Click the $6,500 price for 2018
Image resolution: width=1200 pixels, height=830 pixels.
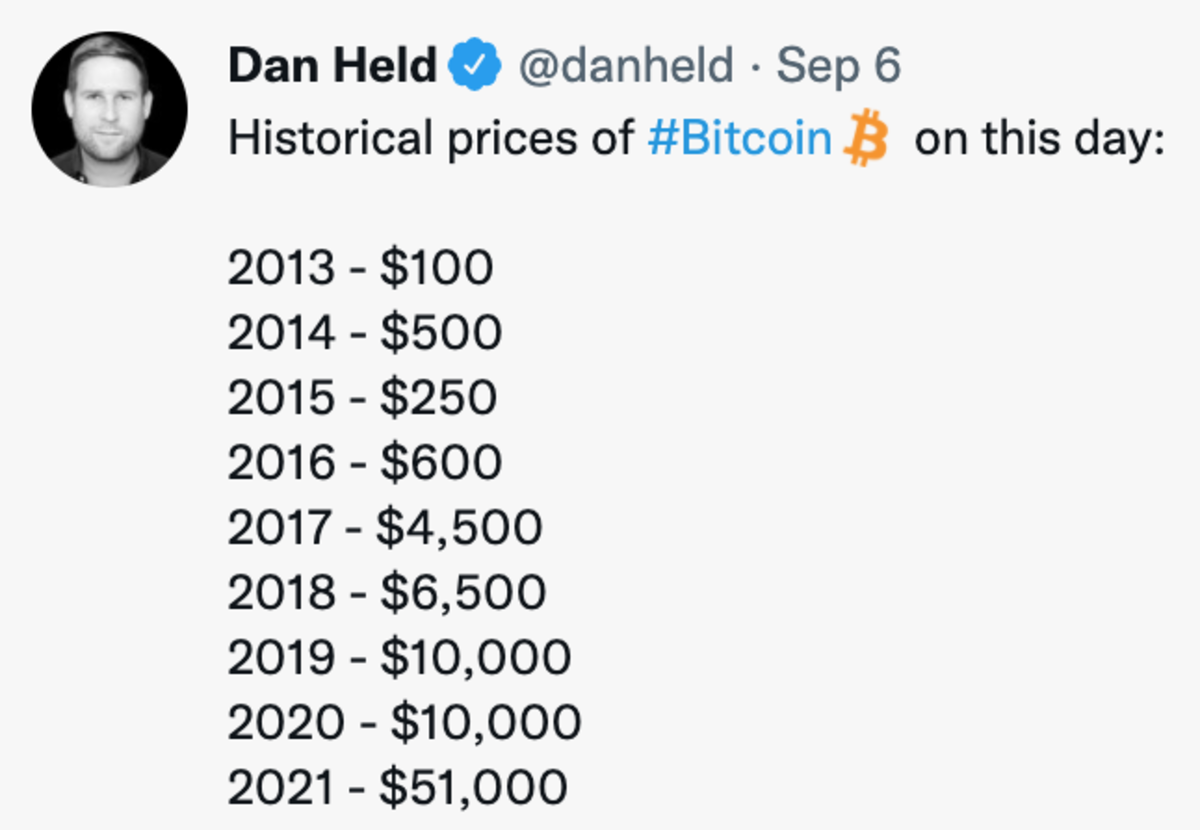tap(462, 594)
